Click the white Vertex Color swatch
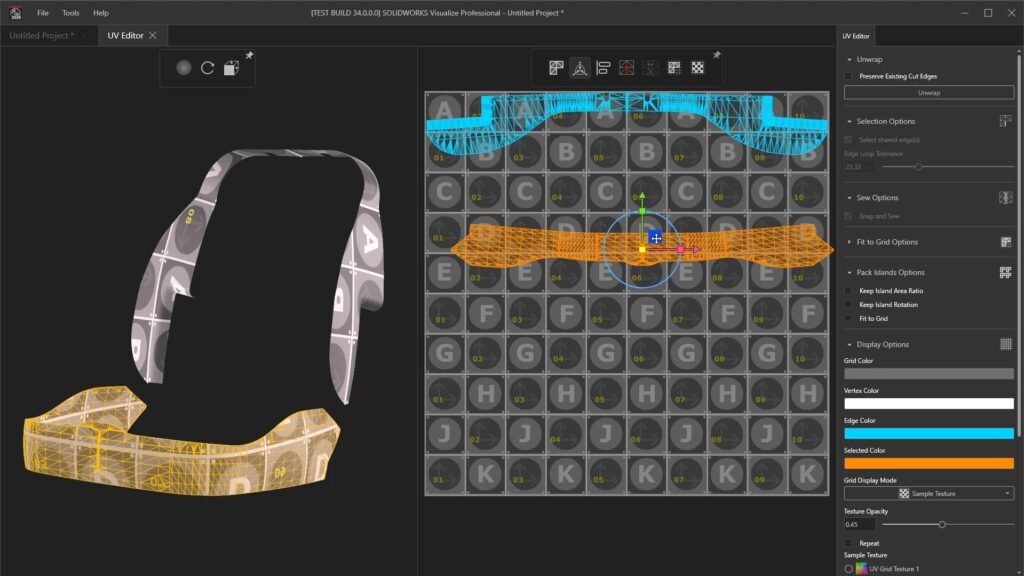The height and width of the screenshot is (576, 1024). 929,404
